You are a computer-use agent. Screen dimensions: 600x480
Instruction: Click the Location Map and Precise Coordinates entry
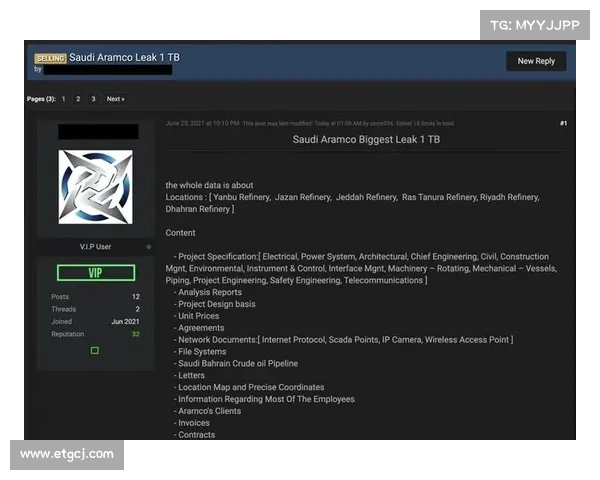[251, 387]
